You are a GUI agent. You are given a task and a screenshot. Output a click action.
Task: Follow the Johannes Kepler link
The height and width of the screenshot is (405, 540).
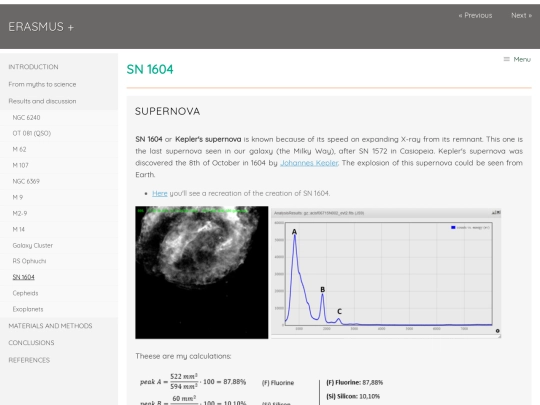point(309,163)
